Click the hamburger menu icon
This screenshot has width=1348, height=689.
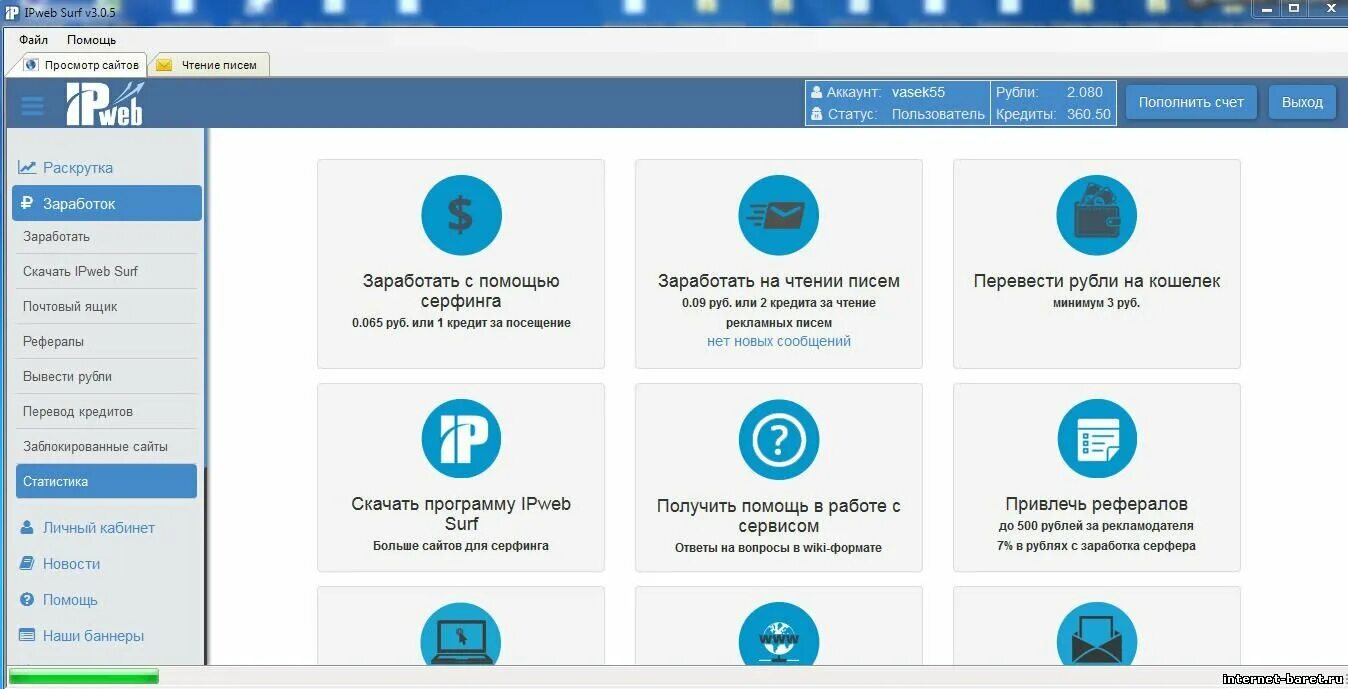32,105
